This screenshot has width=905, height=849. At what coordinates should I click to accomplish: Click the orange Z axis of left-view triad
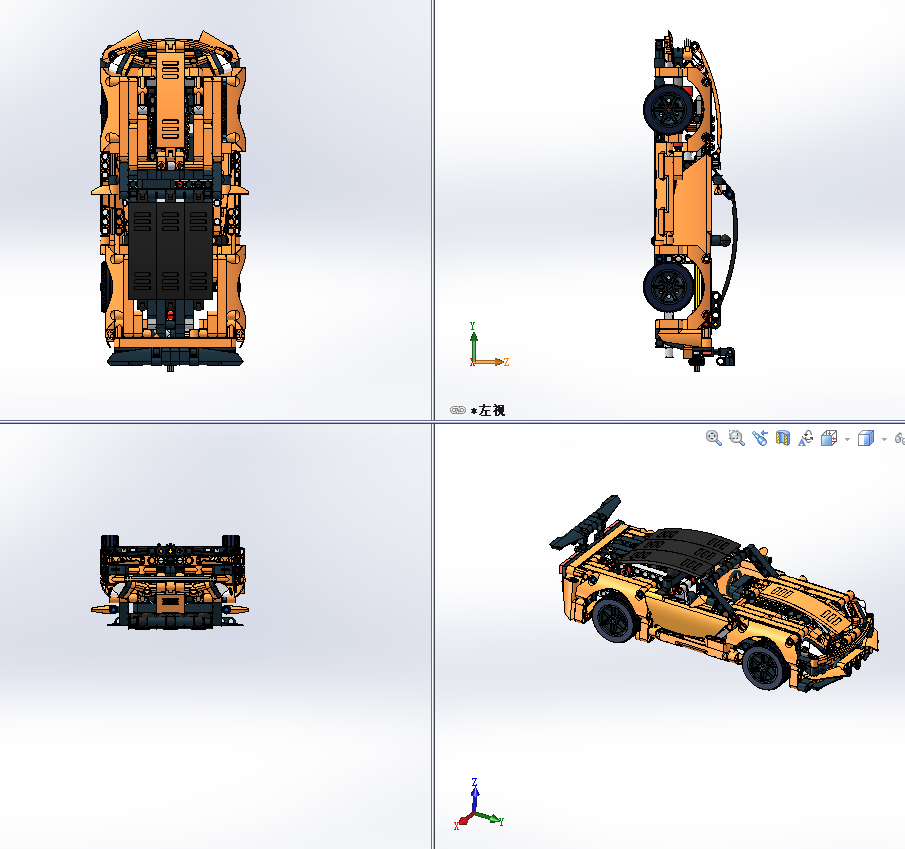point(491,362)
